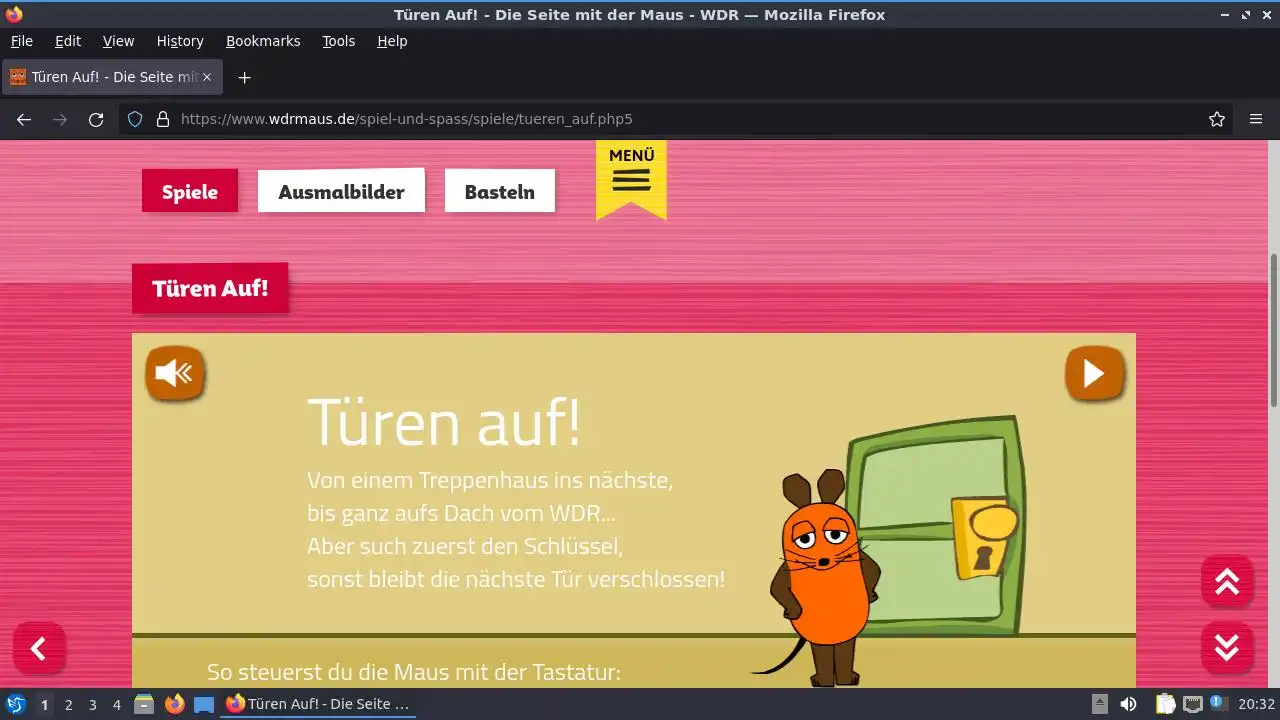Open the Edit menu
1280x720 pixels.
click(x=68, y=41)
